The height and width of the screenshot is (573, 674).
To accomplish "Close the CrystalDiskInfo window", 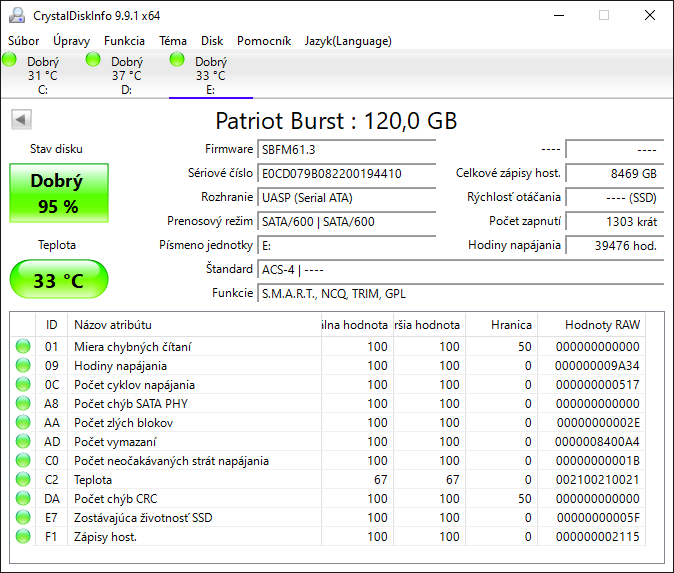I will [x=650, y=15].
